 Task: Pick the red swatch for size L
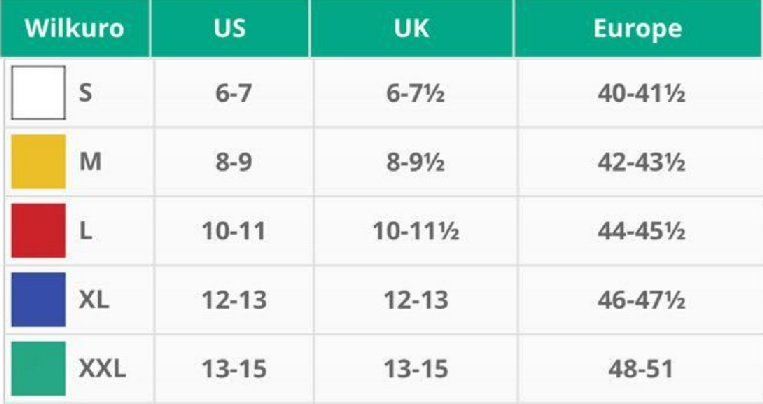(38, 231)
